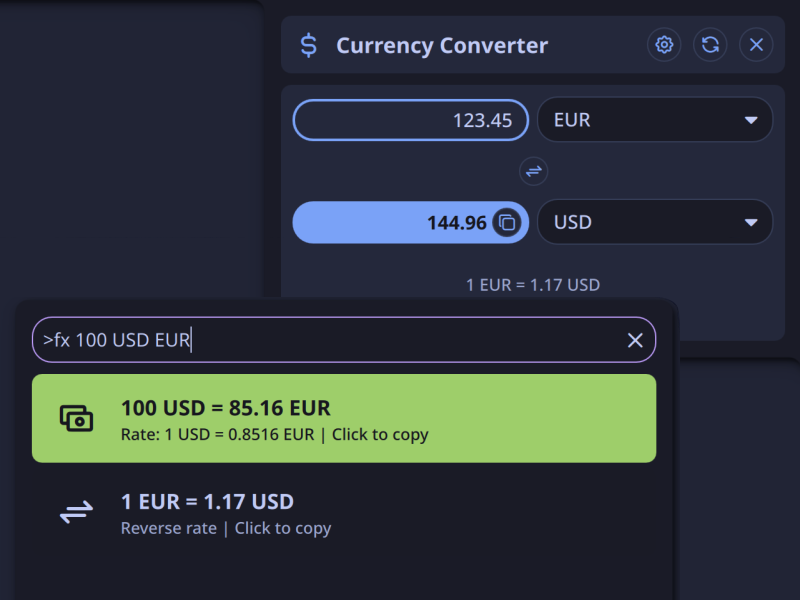Clear the fx command input
Screen dimensions: 800x600
(x=635, y=340)
